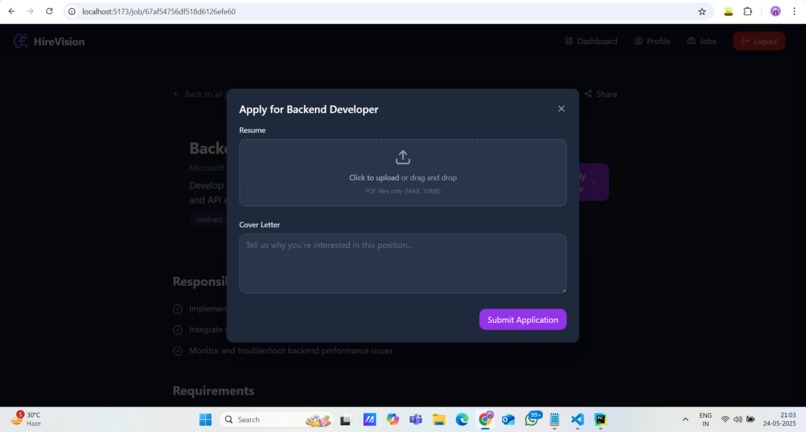View site information icon in address bar
The height and width of the screenshot is (432, 806).
pyautogui.click(x=71, y=11)
